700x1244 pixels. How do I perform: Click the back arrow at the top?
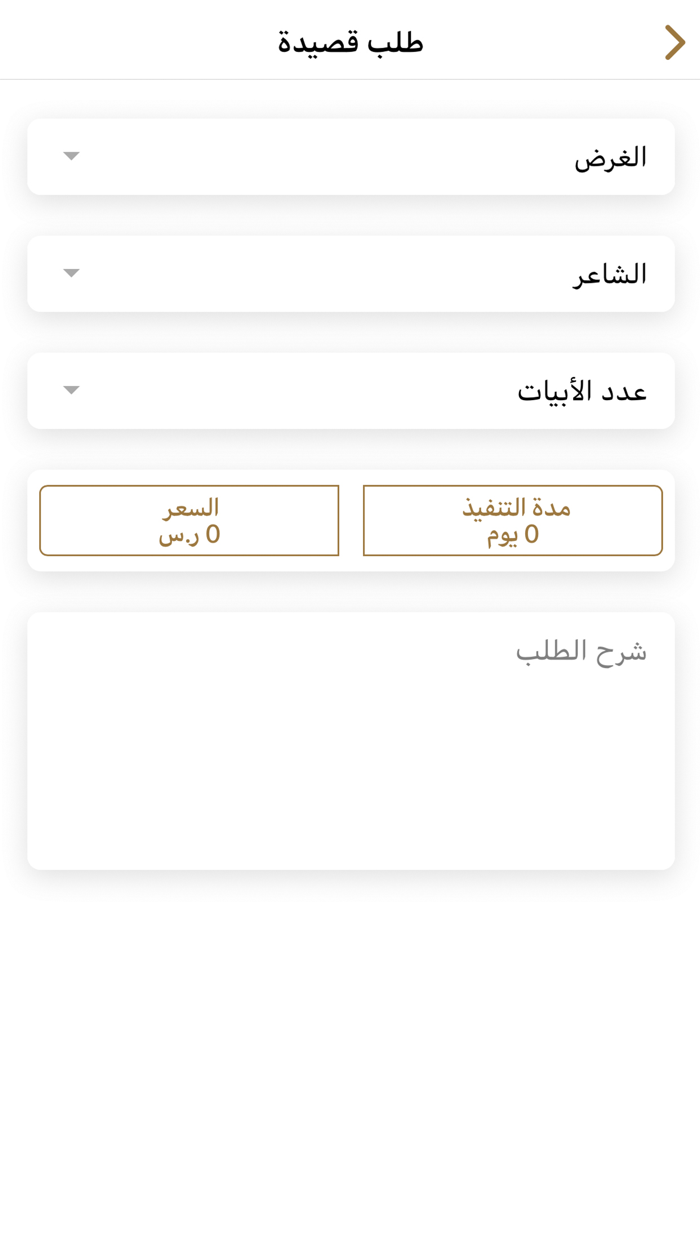[x=675, y=42]
